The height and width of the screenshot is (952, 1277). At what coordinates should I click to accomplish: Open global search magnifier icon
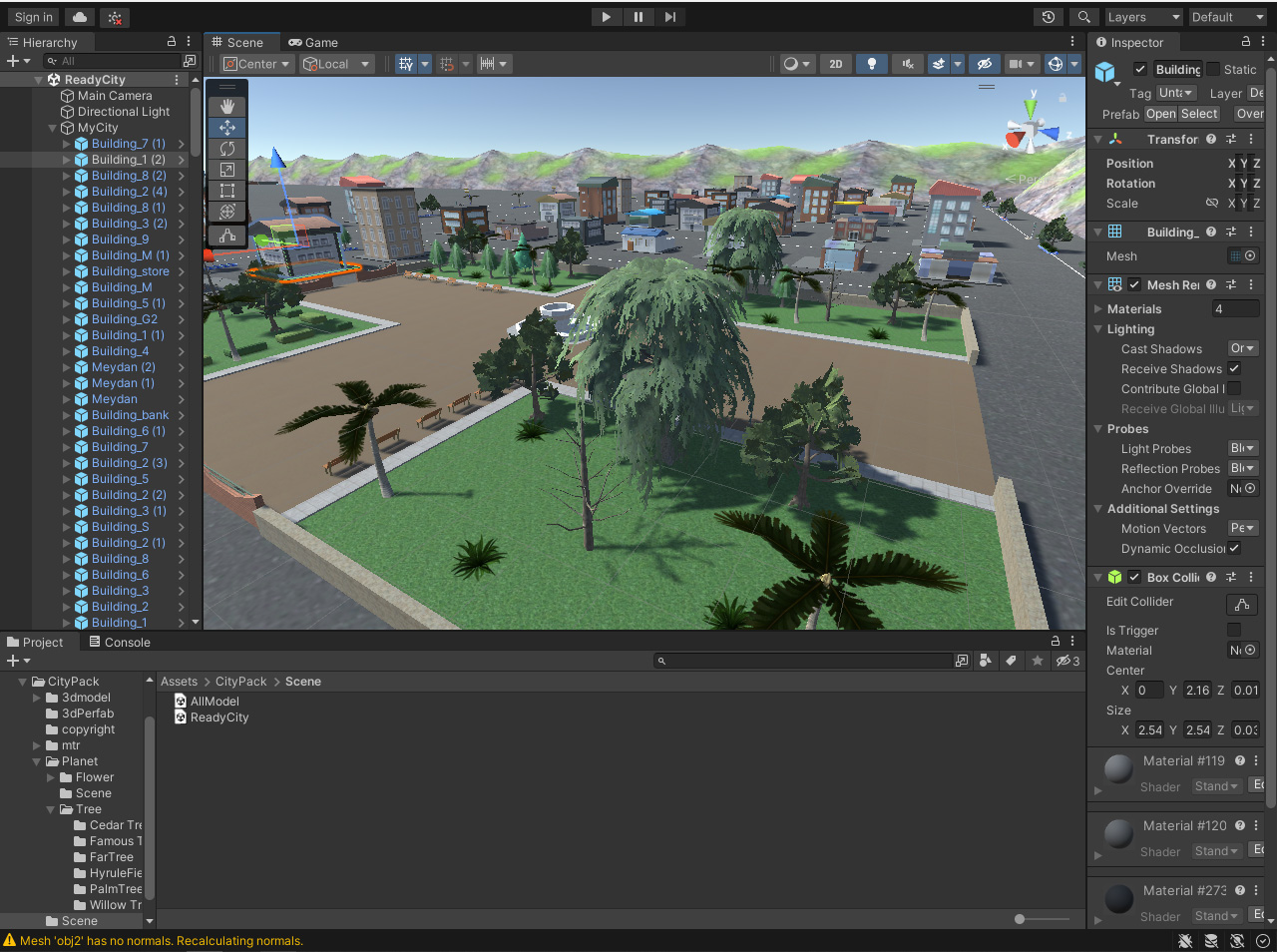(x=1083, y=17)
